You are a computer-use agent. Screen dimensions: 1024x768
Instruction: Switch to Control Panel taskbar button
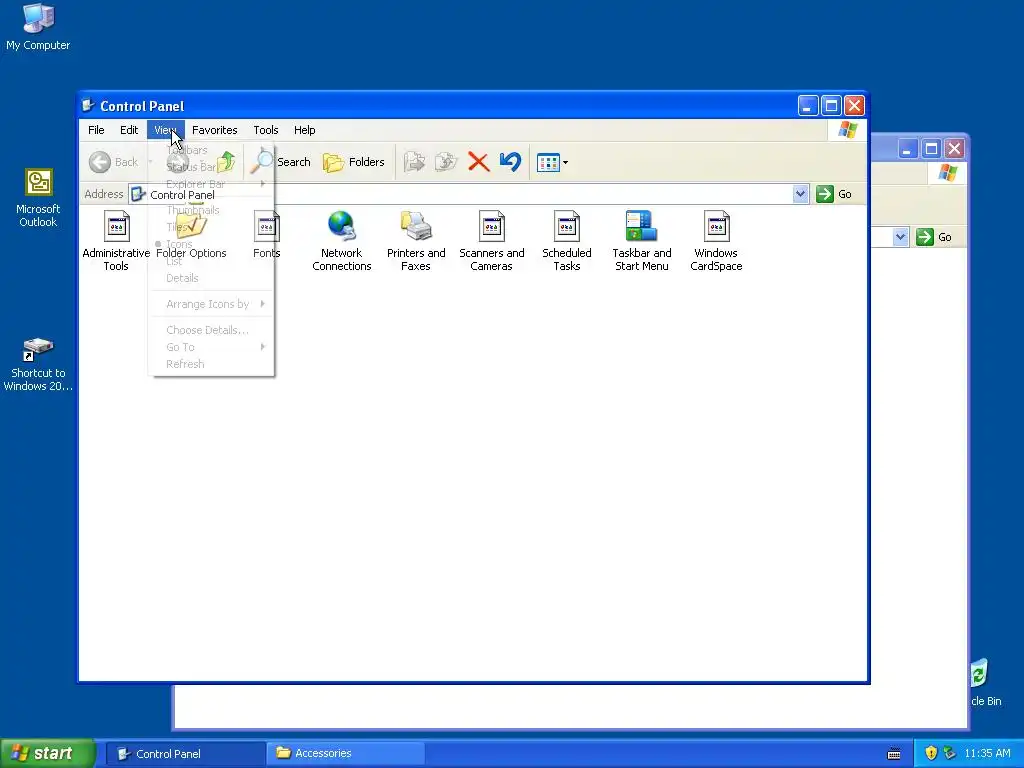(185, 754)
